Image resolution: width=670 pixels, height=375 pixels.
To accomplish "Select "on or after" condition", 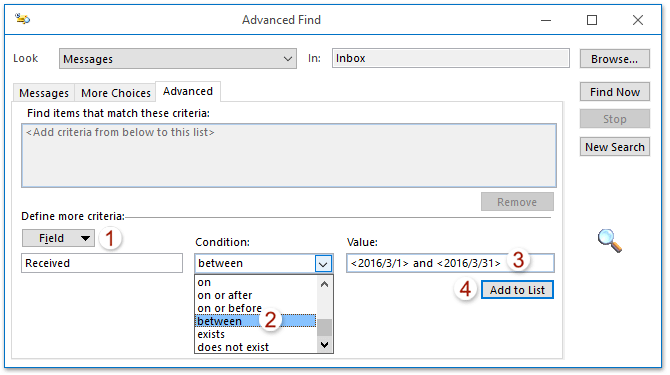I will pos(256,295).
